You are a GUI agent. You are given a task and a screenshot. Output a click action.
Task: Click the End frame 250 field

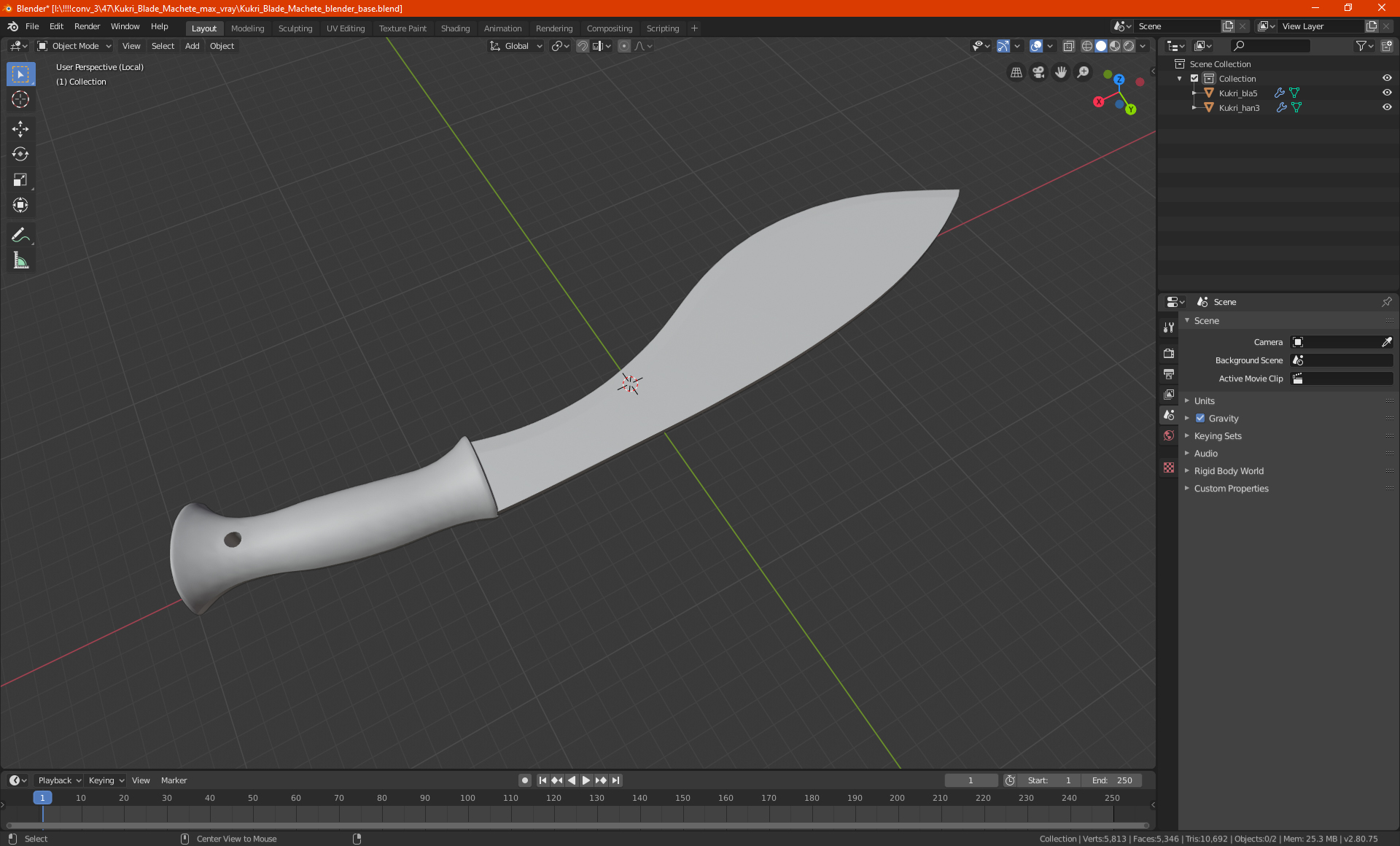1111,780
